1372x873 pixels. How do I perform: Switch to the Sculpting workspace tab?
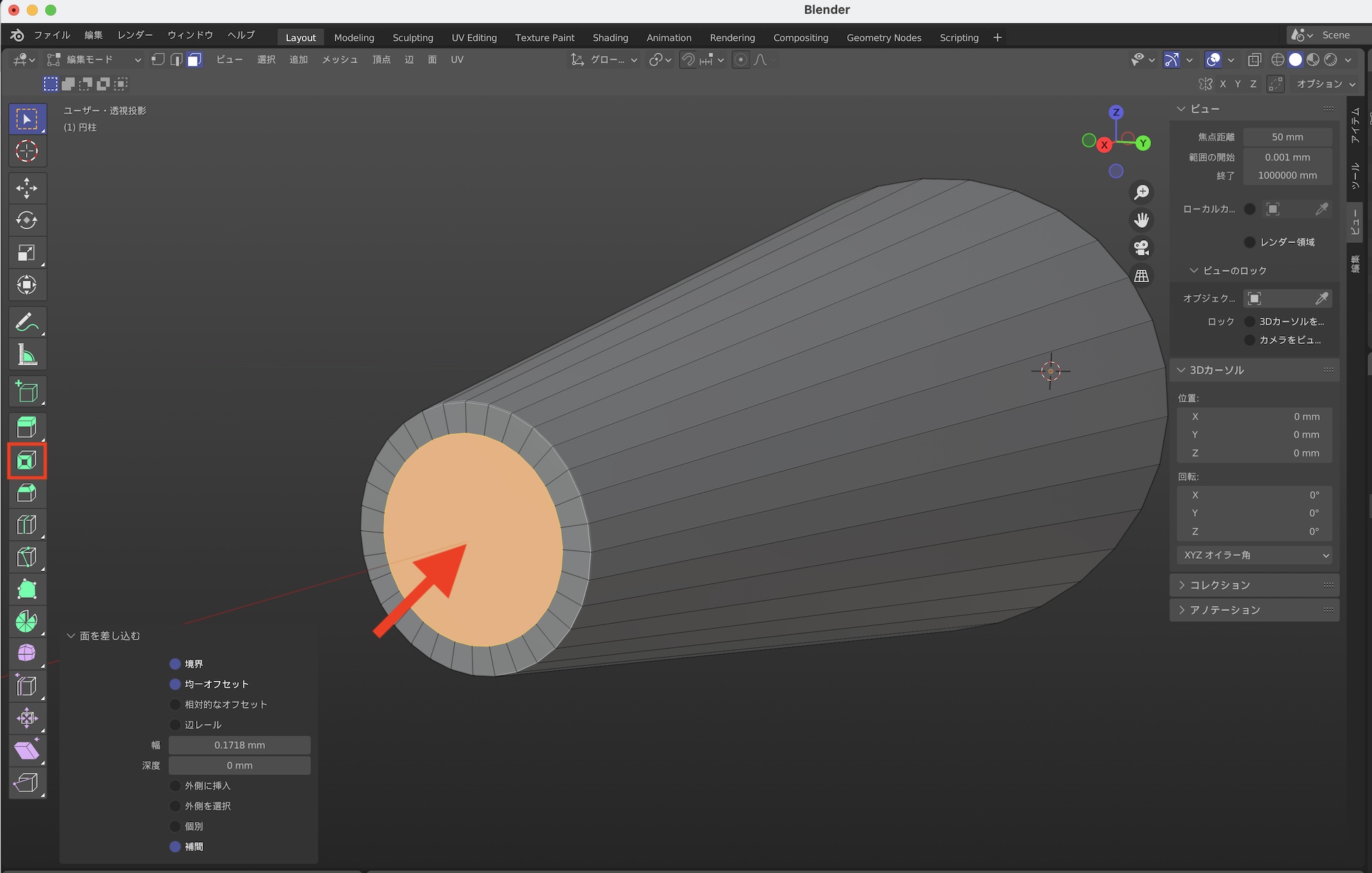412,38
